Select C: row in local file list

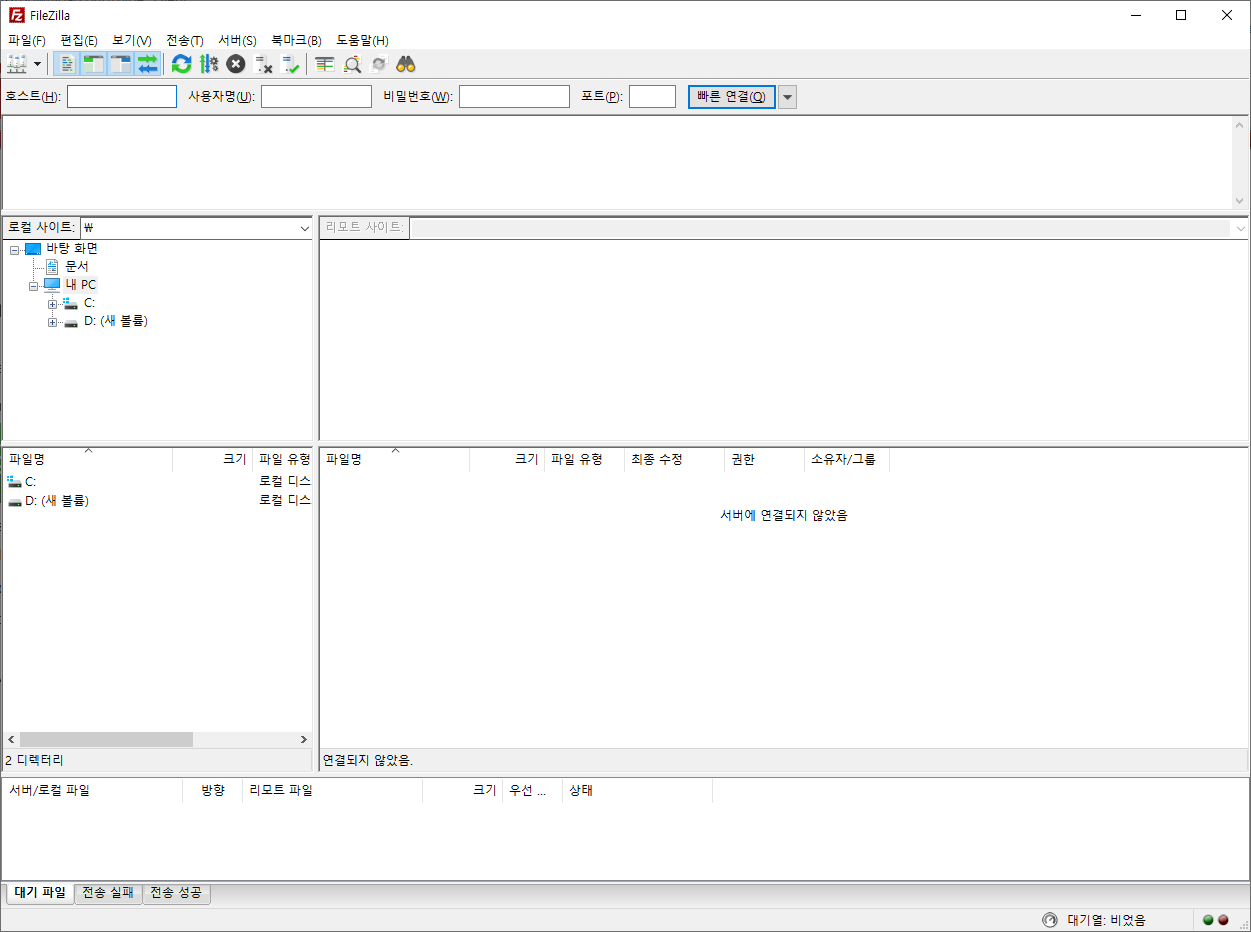tap(157, 482)
